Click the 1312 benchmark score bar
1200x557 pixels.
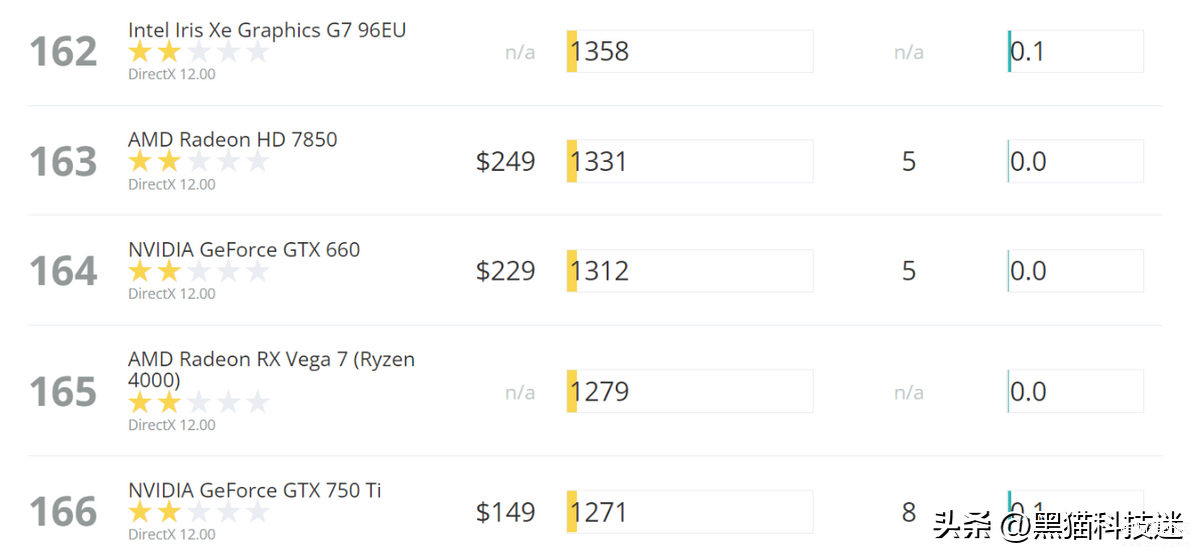tap(690, 271)
